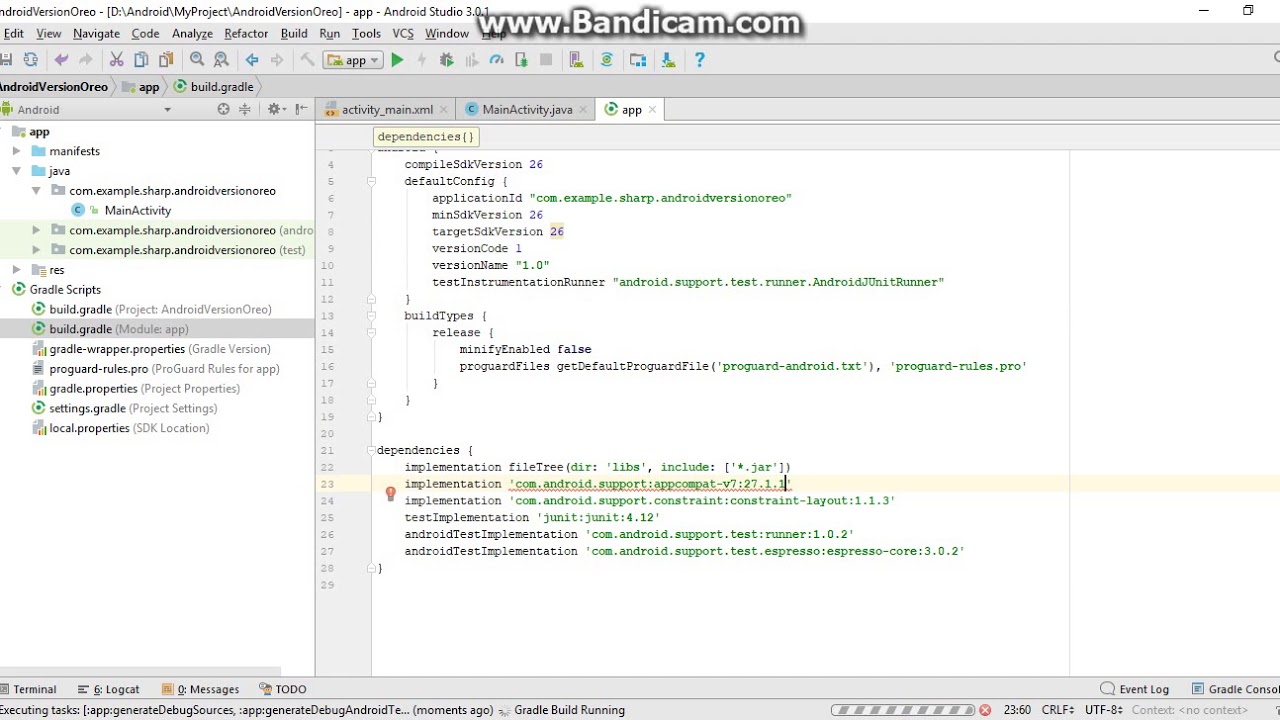The image size is (1280, 720).
Task: Change UTF-8 encoding selector
Action: point(1105,710)
